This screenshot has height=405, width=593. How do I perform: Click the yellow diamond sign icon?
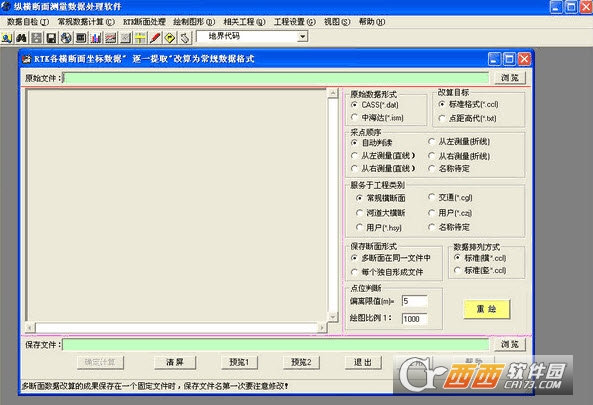pyautogui.click(x=170, y=37)
